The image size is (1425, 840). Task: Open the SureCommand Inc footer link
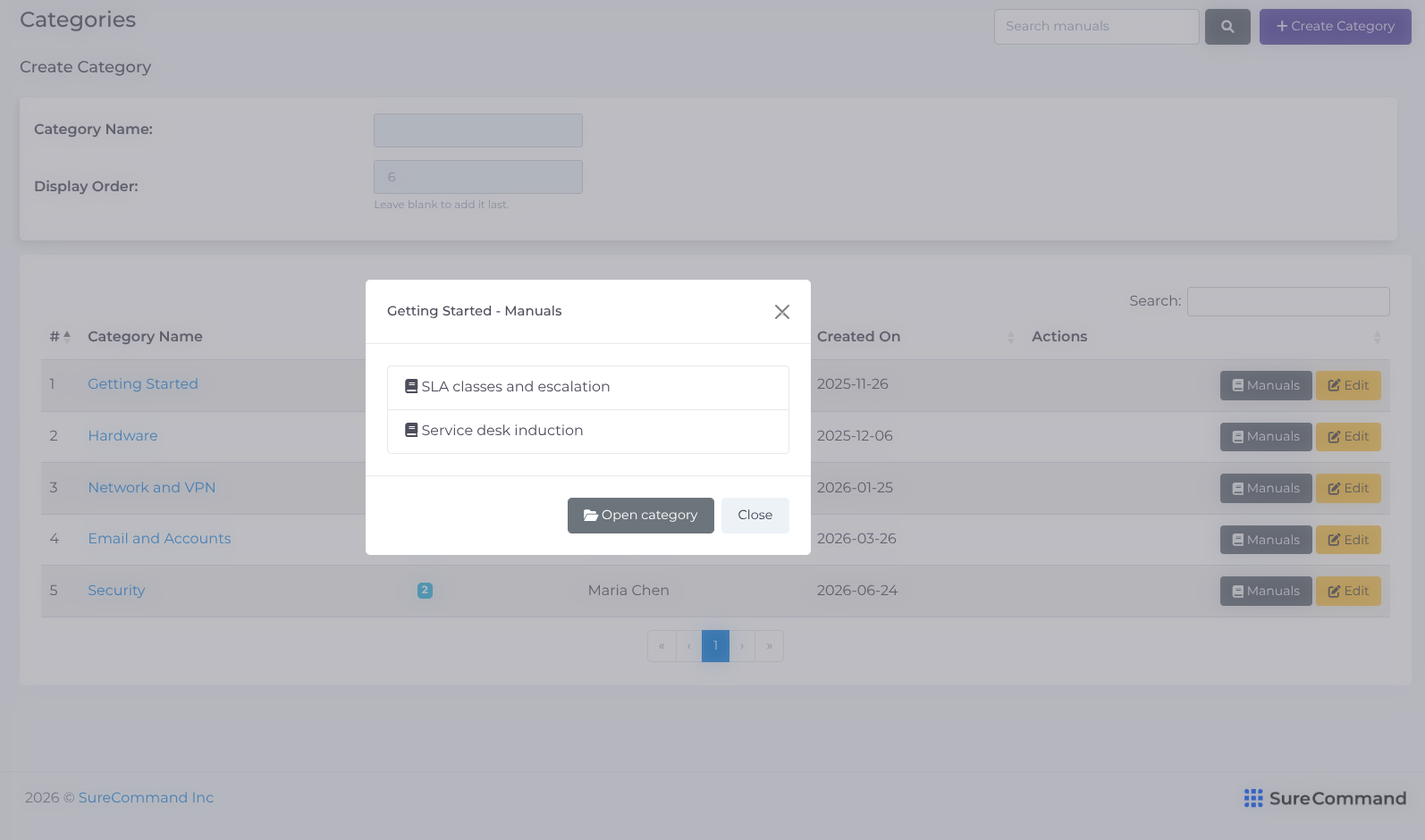click(x=146, y=798)
